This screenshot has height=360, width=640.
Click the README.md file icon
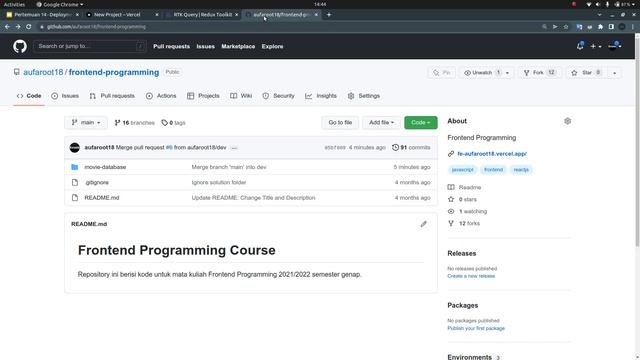point(75,198)
